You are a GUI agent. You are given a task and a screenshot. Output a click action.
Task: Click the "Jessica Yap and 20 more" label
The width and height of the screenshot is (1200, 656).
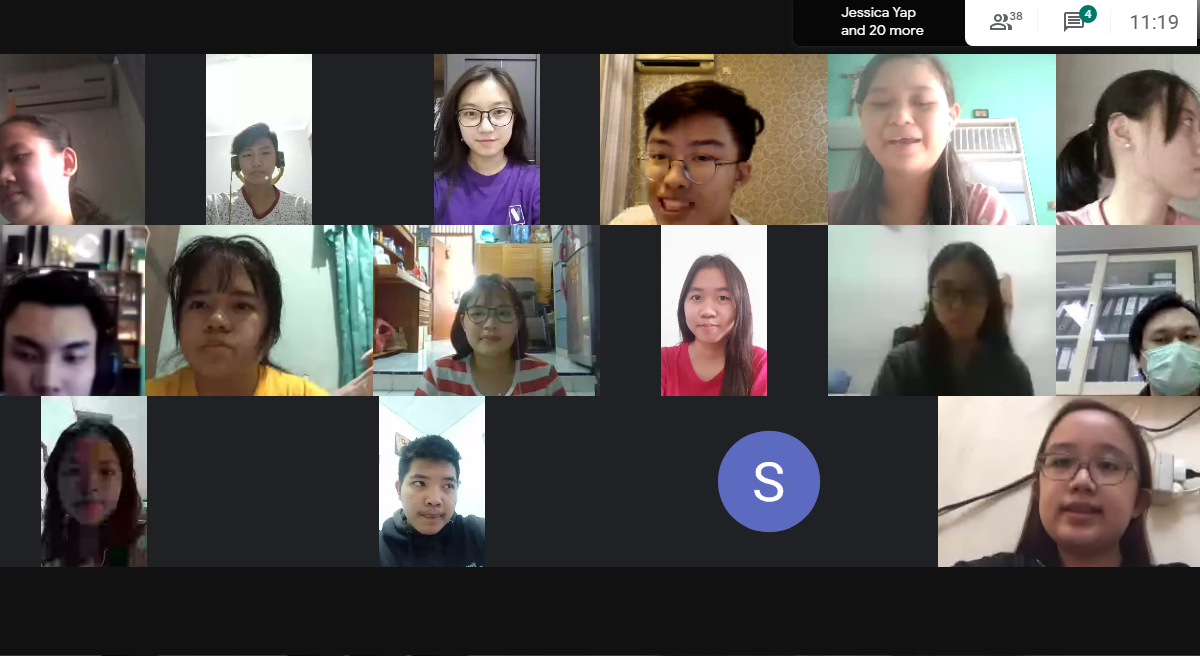(x=882, y=22)
